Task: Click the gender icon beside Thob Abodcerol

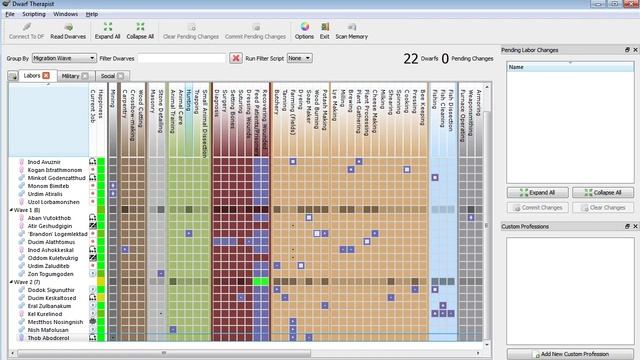Action: [22, 338]
